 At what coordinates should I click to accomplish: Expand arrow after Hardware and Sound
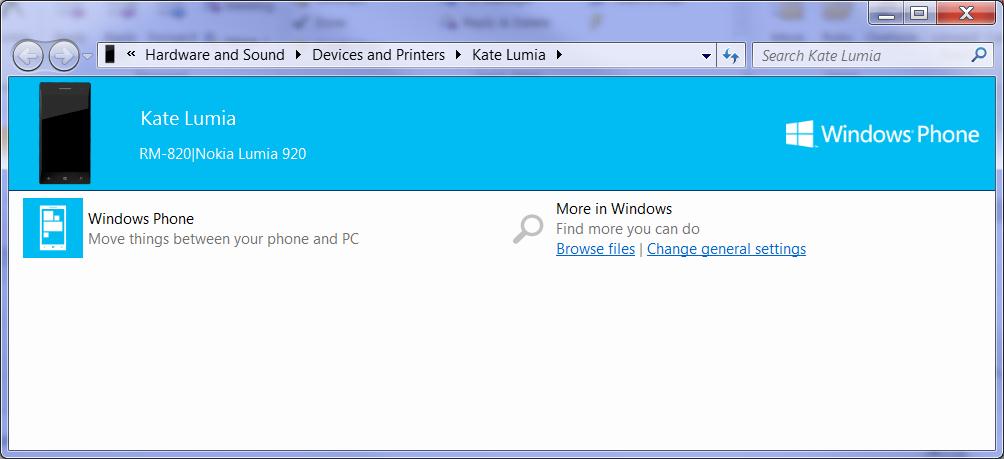(x=298, y=55)
